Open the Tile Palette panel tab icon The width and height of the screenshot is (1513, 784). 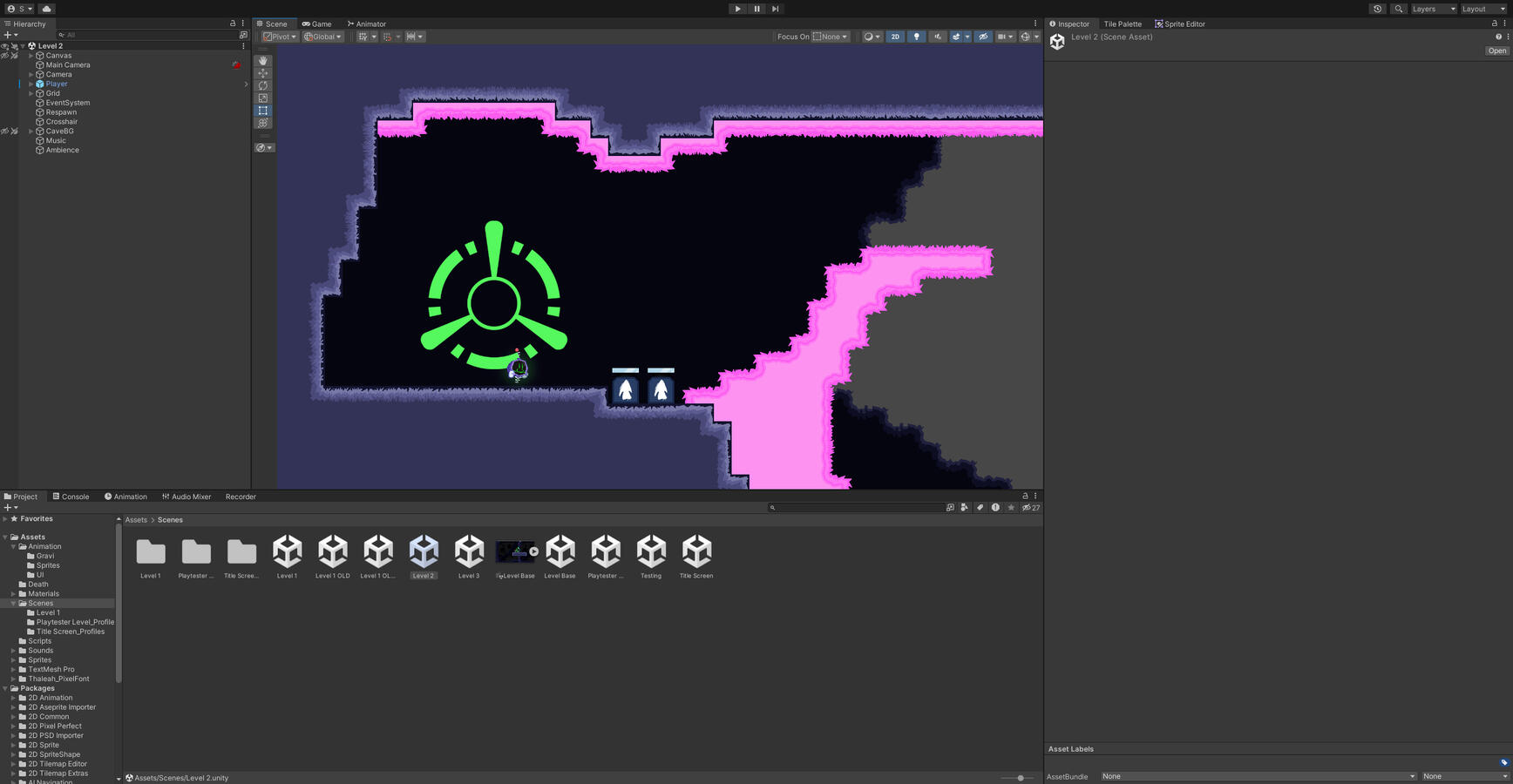click(x=1122, y=24)
